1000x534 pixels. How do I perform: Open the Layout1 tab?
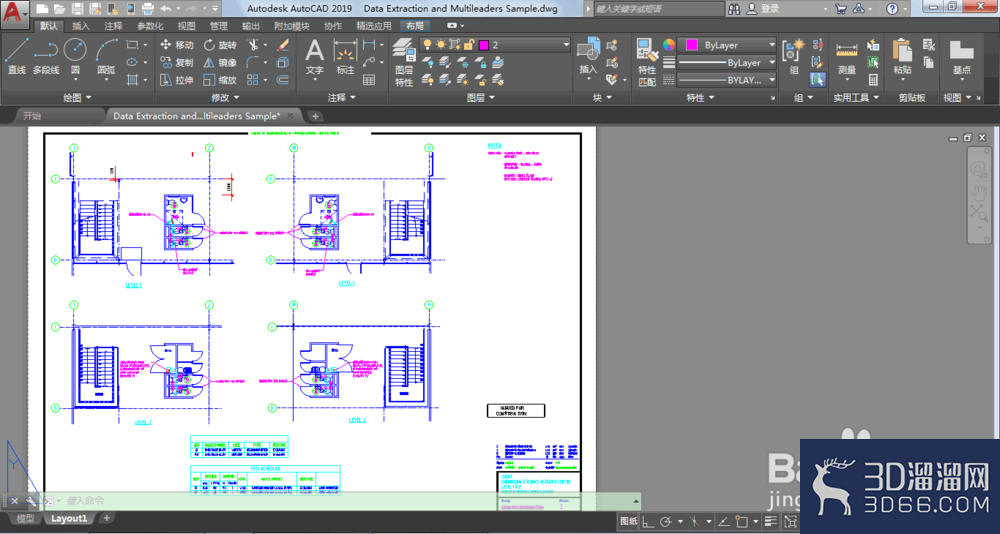coord(69,519)
